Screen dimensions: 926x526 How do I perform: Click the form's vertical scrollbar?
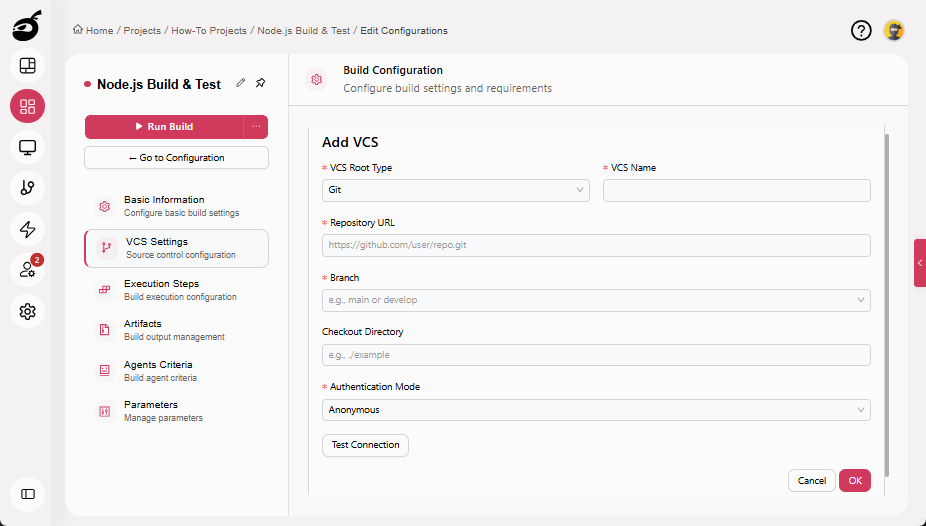(886, 305)
